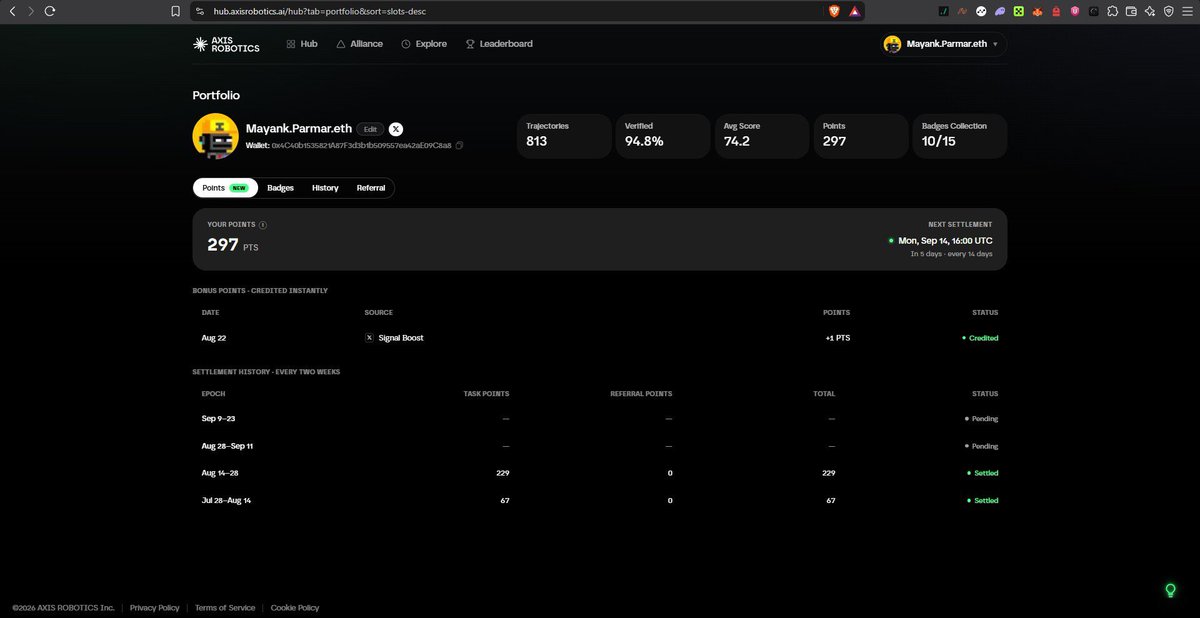Click the Jul 28–Aug 14 epoch row

600,500
